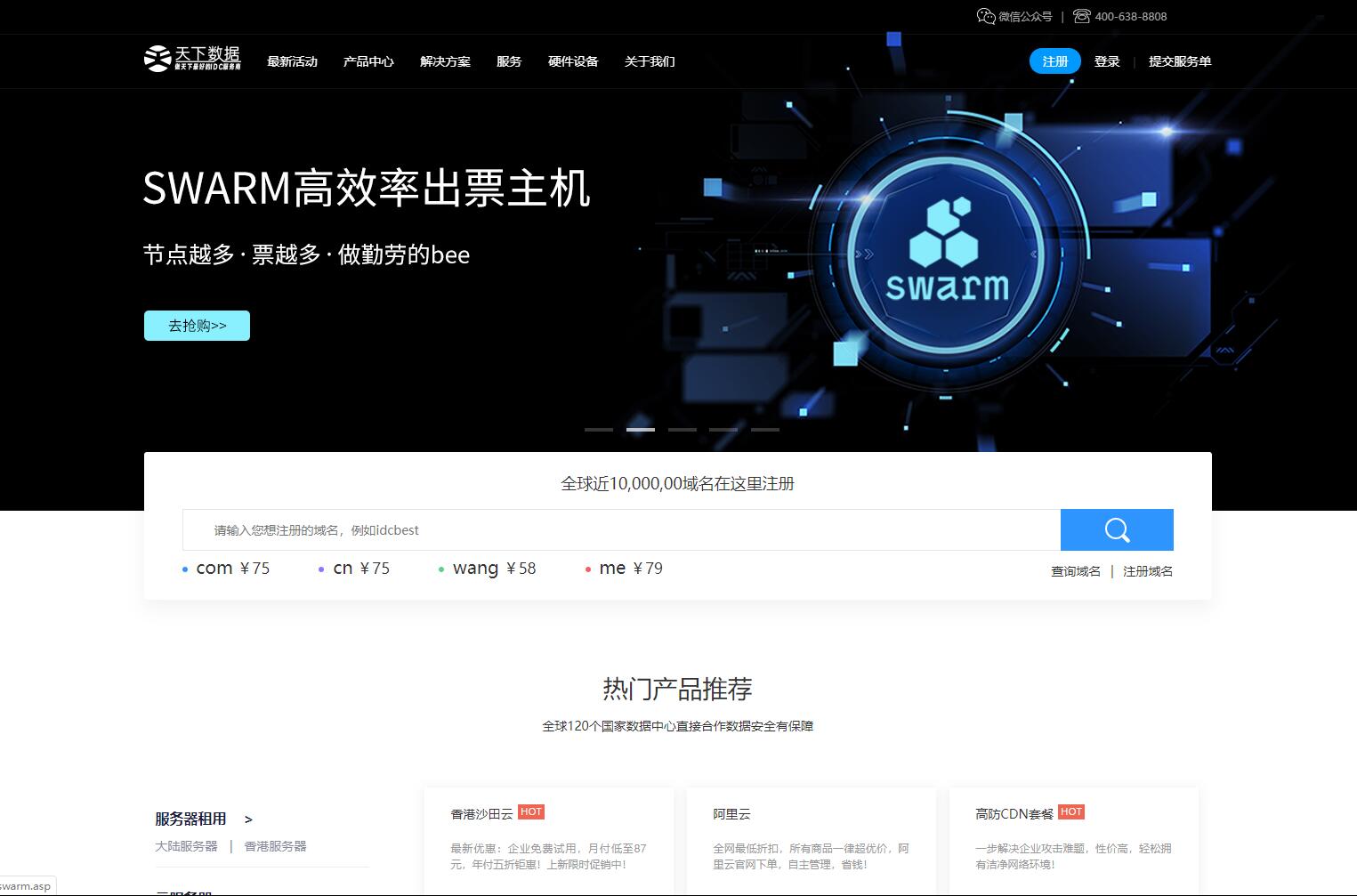The width and height of the screenshot is (1357, 896).
Task: Open the 香港服务器 link
Action: click(275, 846)
